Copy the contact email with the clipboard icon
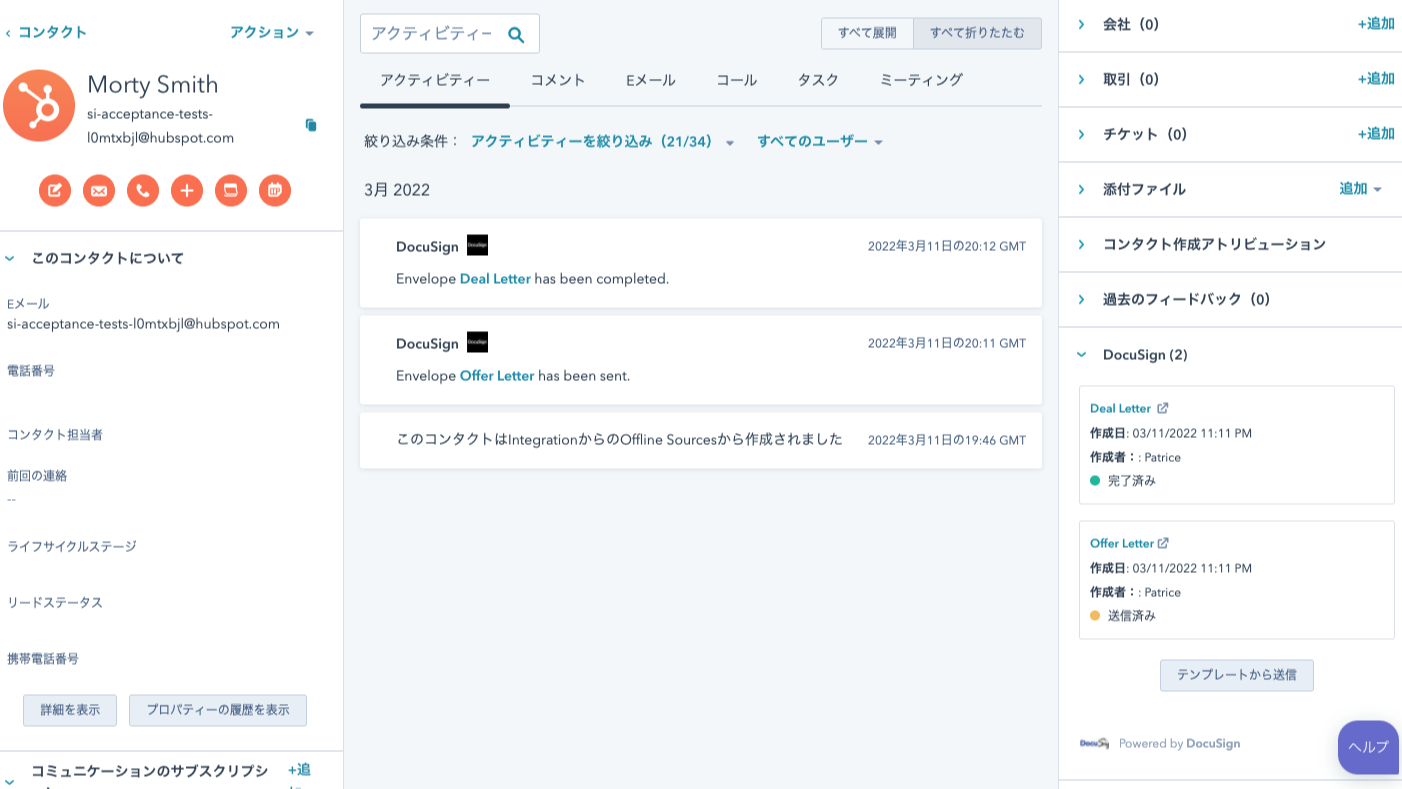This screenshot has height=789, width=1402. tap(311, 125)
